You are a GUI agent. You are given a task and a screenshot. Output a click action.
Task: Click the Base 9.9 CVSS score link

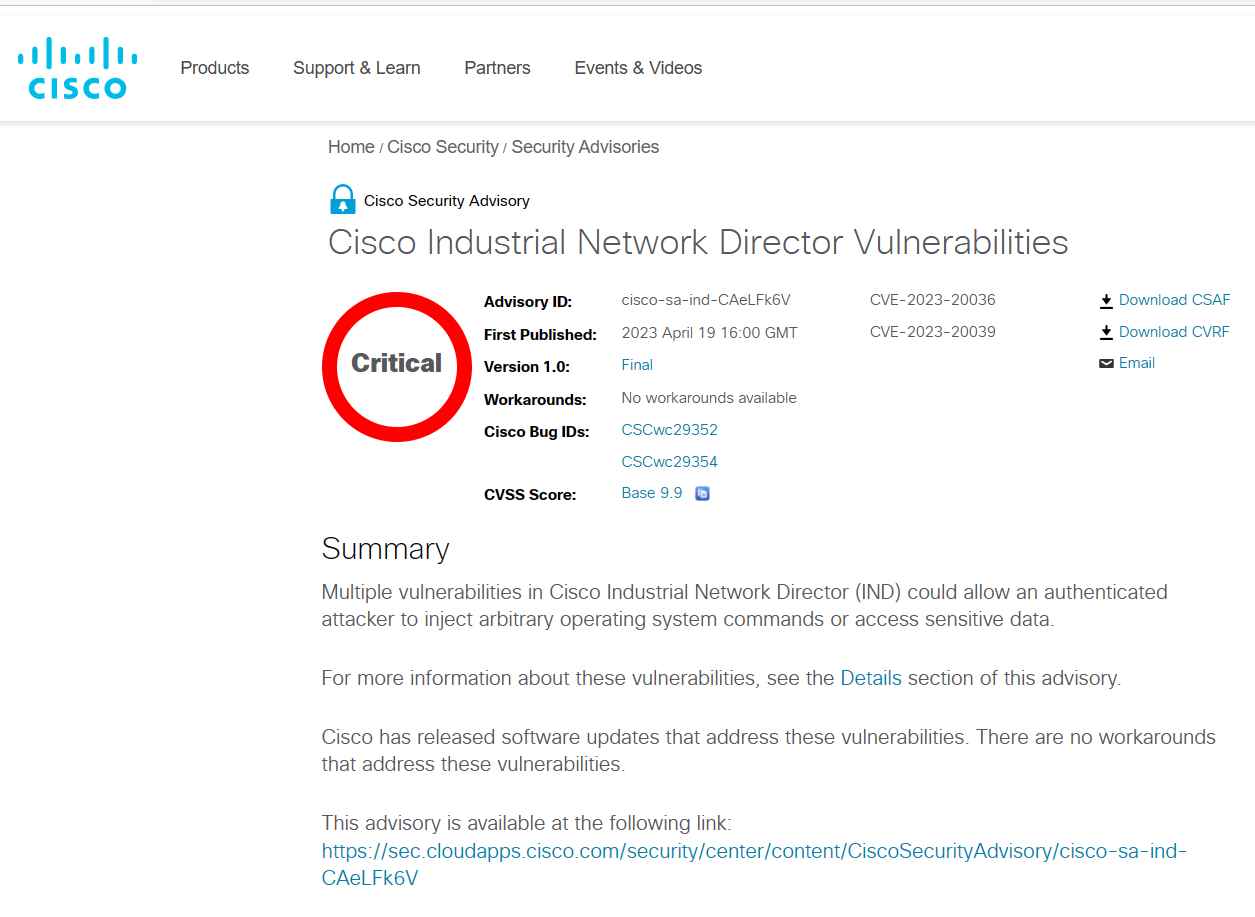pos(652,493)
